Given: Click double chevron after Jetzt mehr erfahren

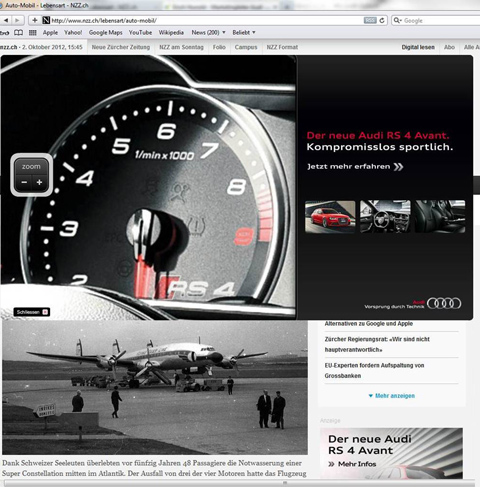Looking at the screenshot, I should pos(398,167).
